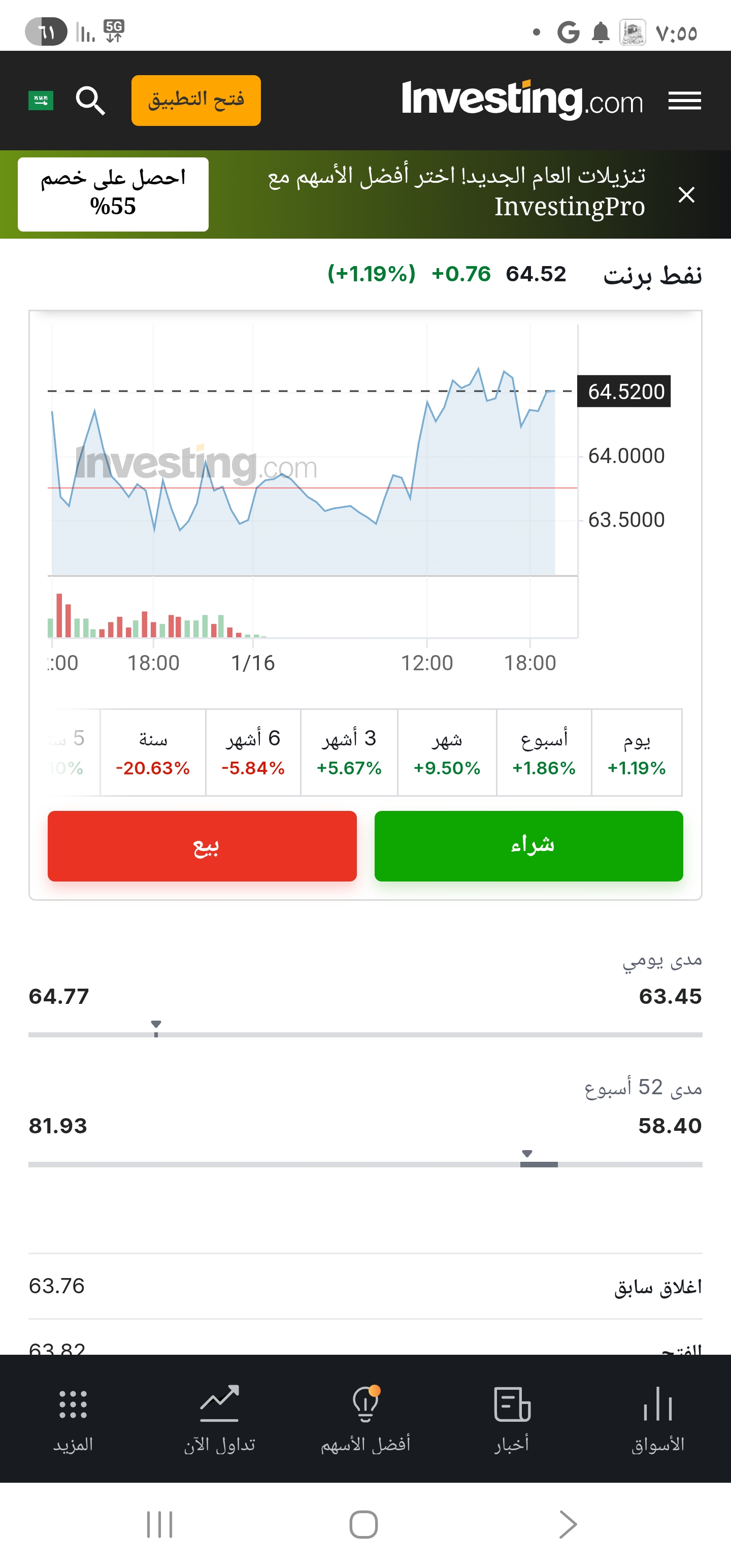The height and width of the screenshot is (1568, 731).
Task: Select the week (أسبوع) timeframe
Action: 544,753
